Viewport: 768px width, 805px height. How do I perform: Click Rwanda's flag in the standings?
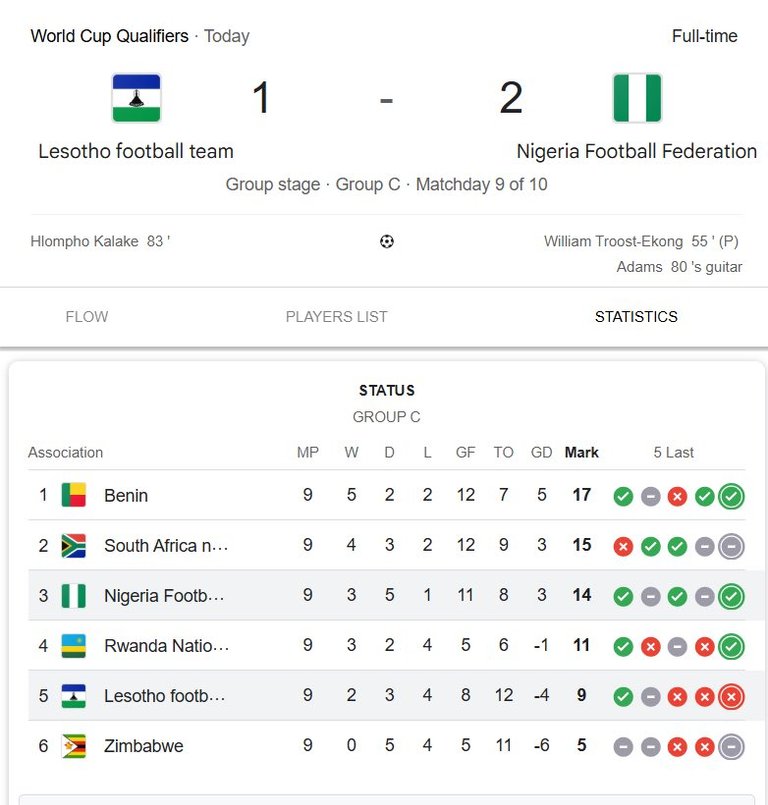[74, 645]
